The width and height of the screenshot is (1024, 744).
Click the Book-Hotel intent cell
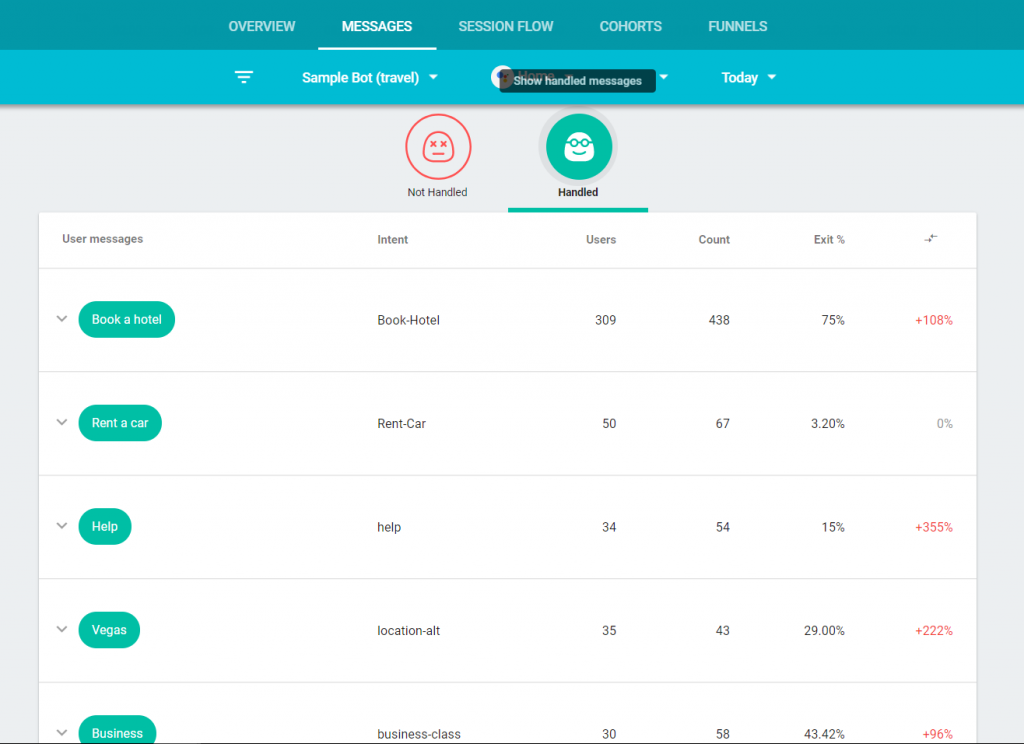point(409,320)
